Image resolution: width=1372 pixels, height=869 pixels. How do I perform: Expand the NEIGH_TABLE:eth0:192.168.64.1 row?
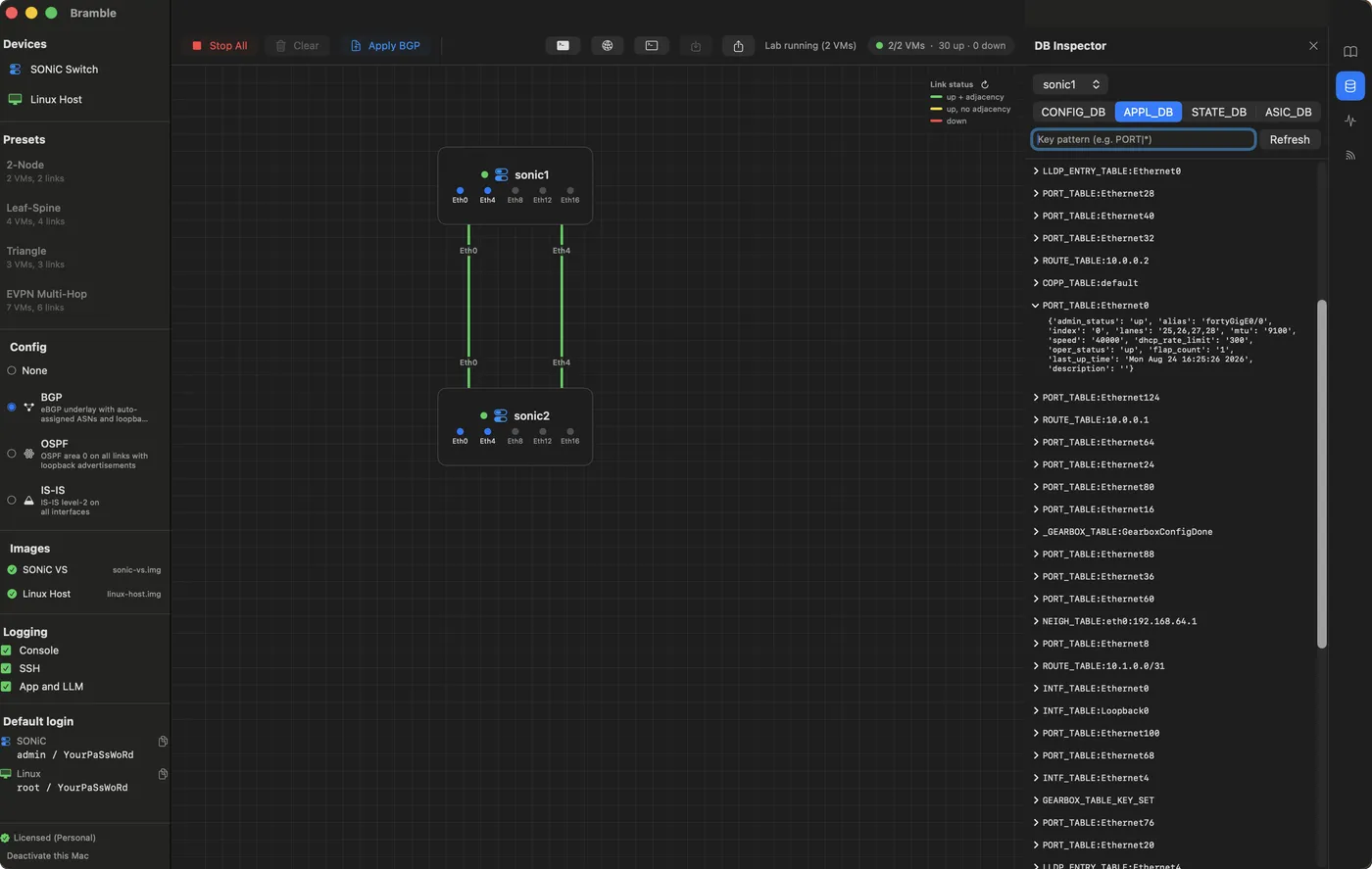(1036, 621)
